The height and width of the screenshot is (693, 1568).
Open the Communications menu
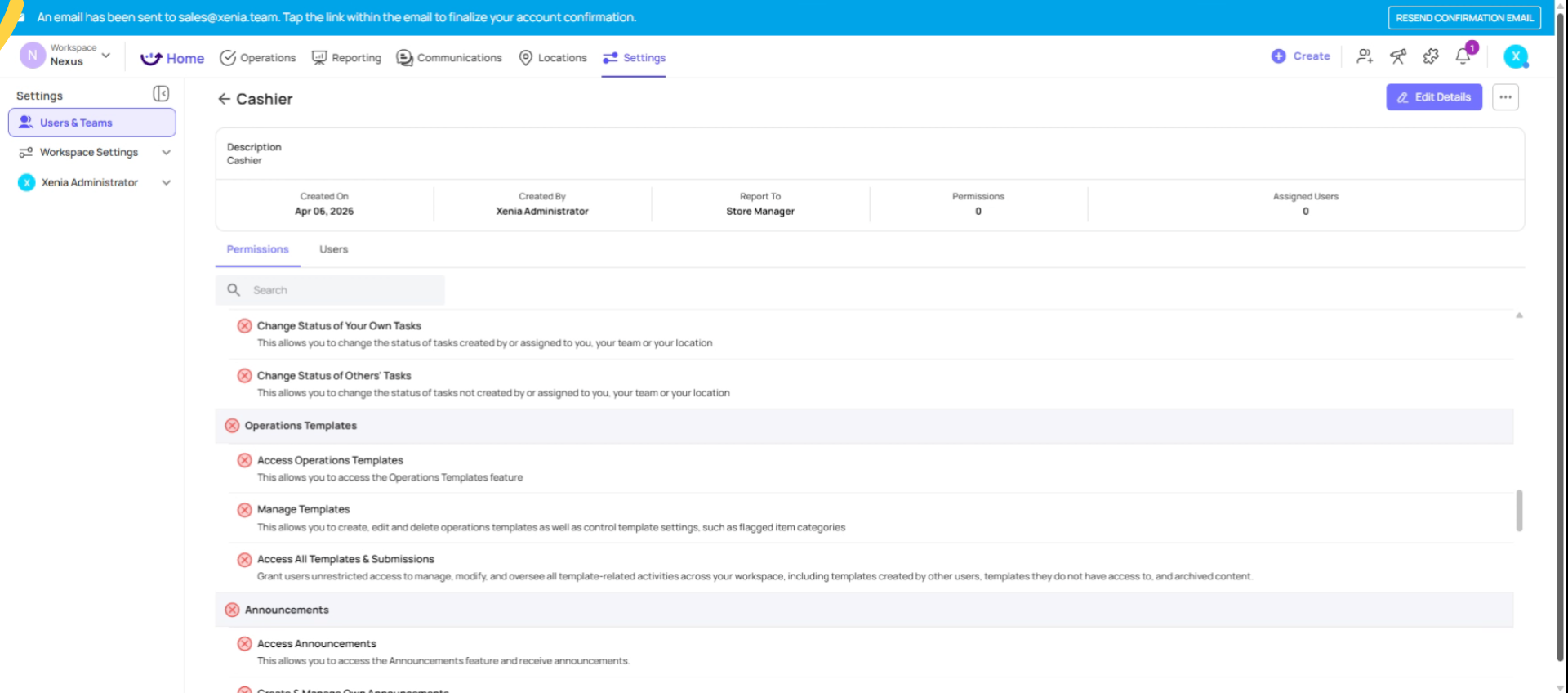coord(449,58)
